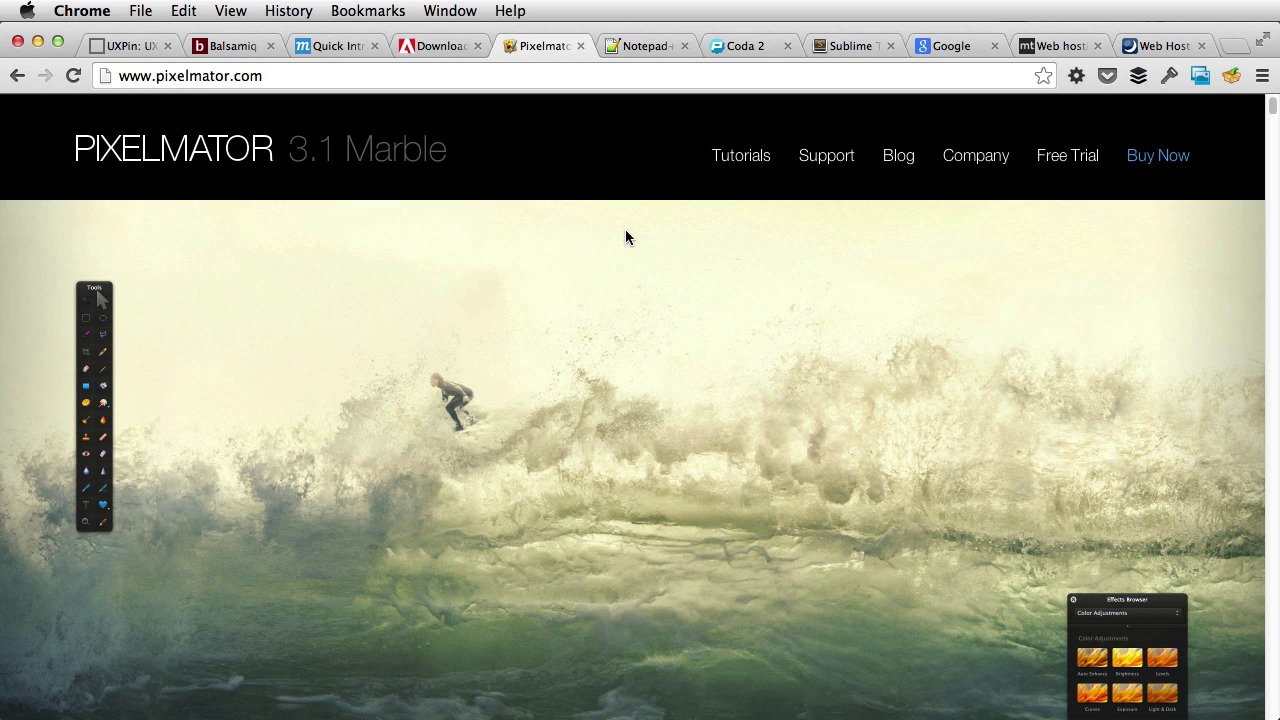Click the Chrome fullscreen arrows icon
The width and height of the screenshot is (1280, 720).
coord(1263,38)
